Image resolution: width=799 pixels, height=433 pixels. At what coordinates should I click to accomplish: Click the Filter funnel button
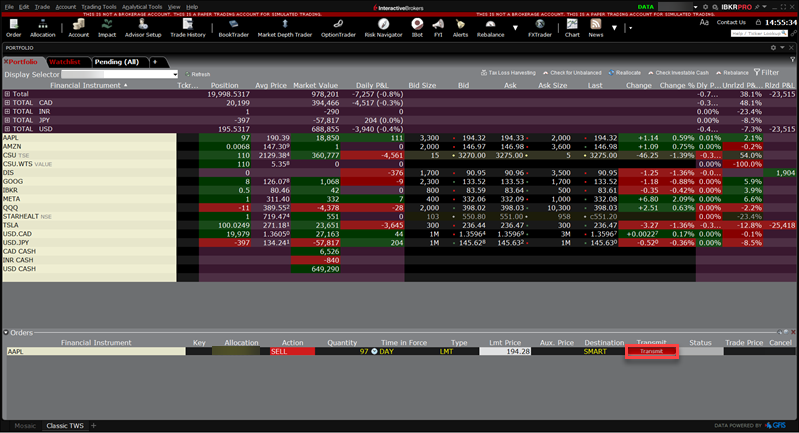pyautogui.click(x=766, y=72)
